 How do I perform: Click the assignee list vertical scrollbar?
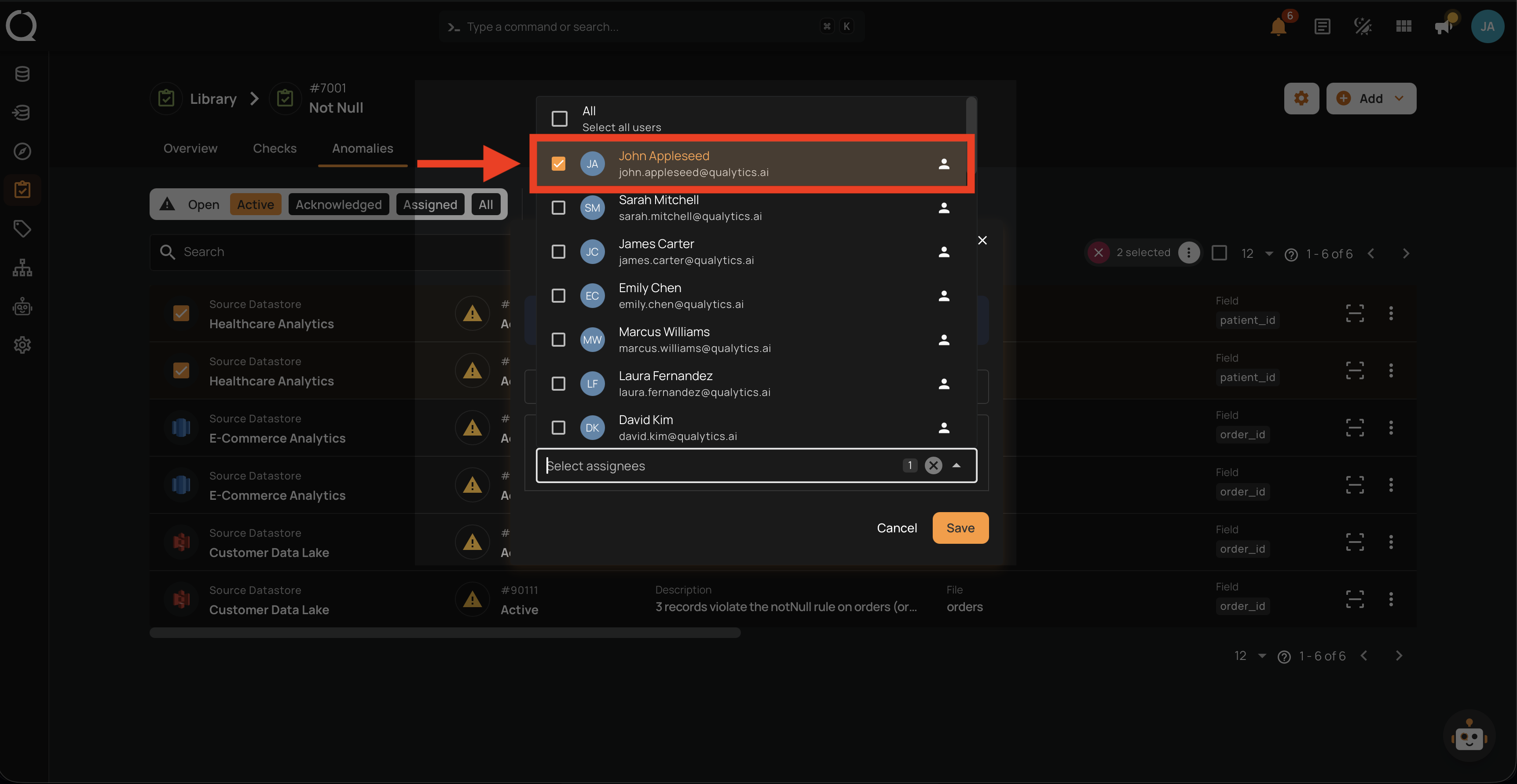(971, 136)
